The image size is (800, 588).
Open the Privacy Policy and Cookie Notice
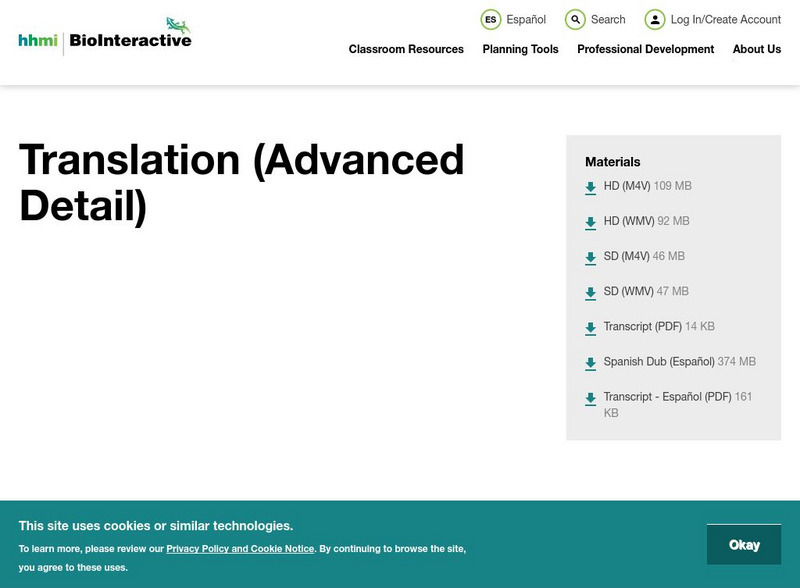point(239,548)
